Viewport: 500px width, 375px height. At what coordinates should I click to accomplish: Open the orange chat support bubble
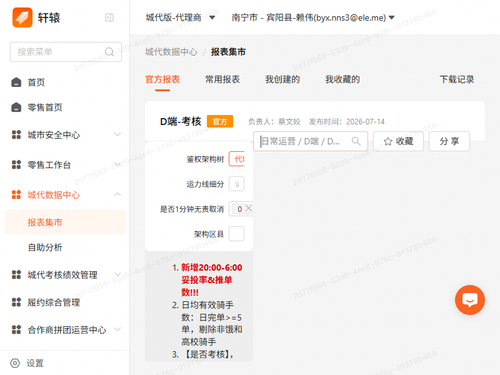click(x=470, y=300)
